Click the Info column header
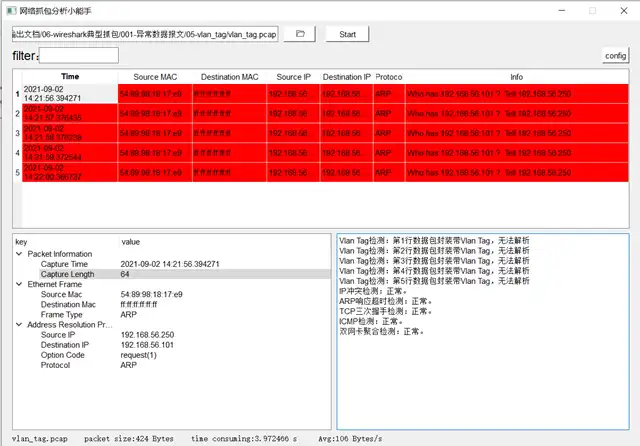 tap(516, 76)
